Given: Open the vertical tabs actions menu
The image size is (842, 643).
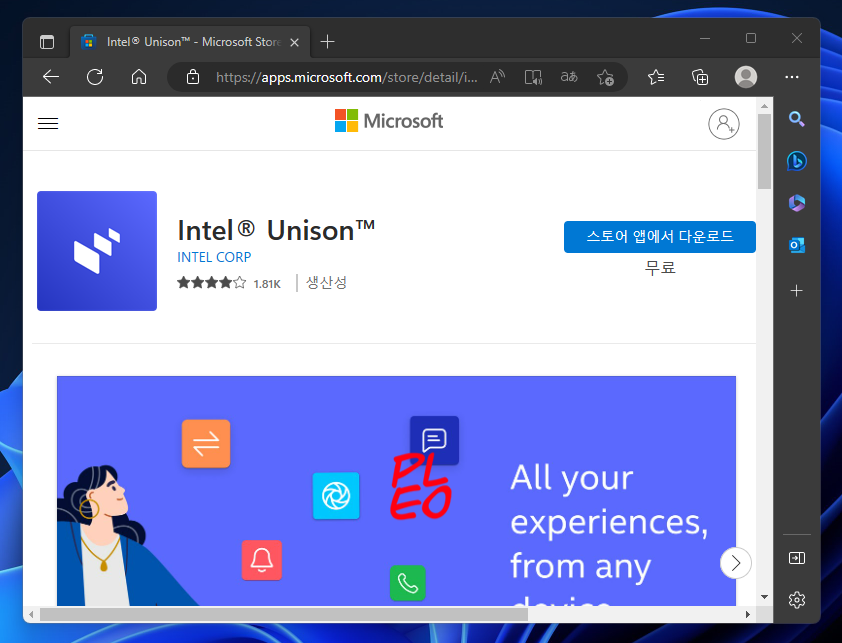Looking at the screenshot, I should pos(47,42).
